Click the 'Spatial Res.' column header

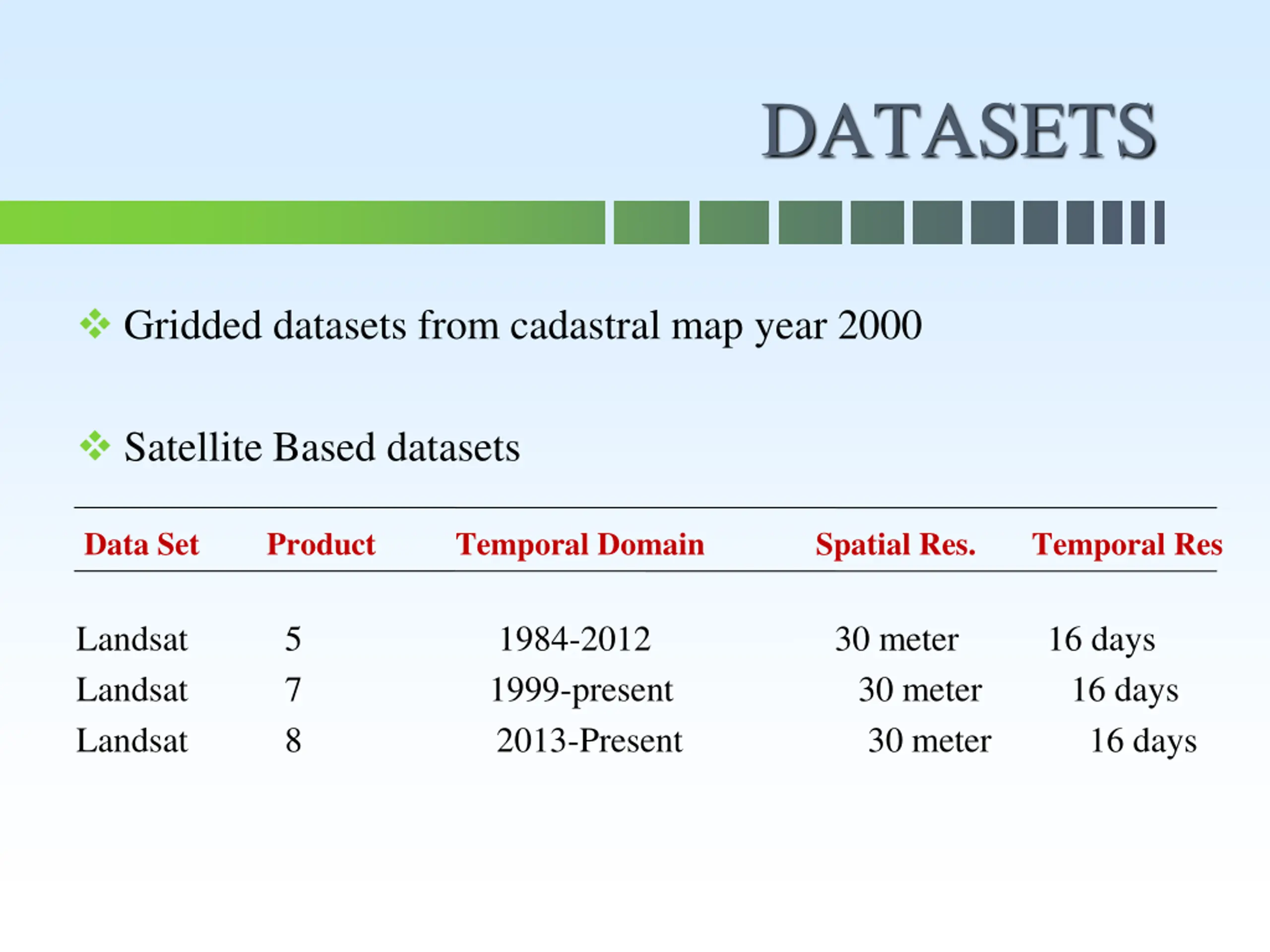pyautogui.click(x=895, y=544)
